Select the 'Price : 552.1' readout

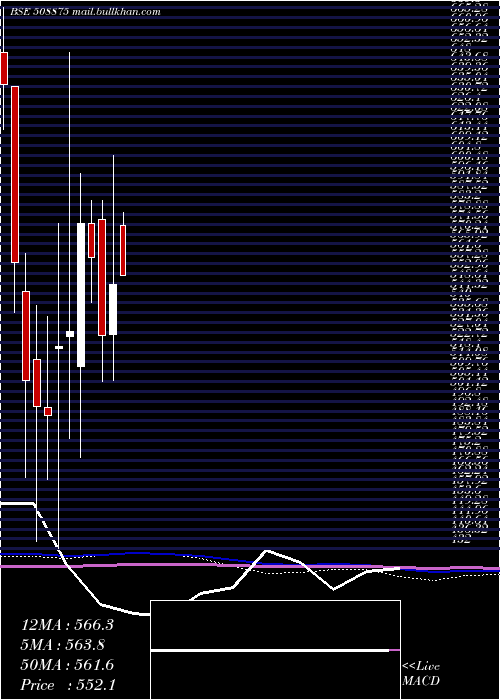pos(68,685)
